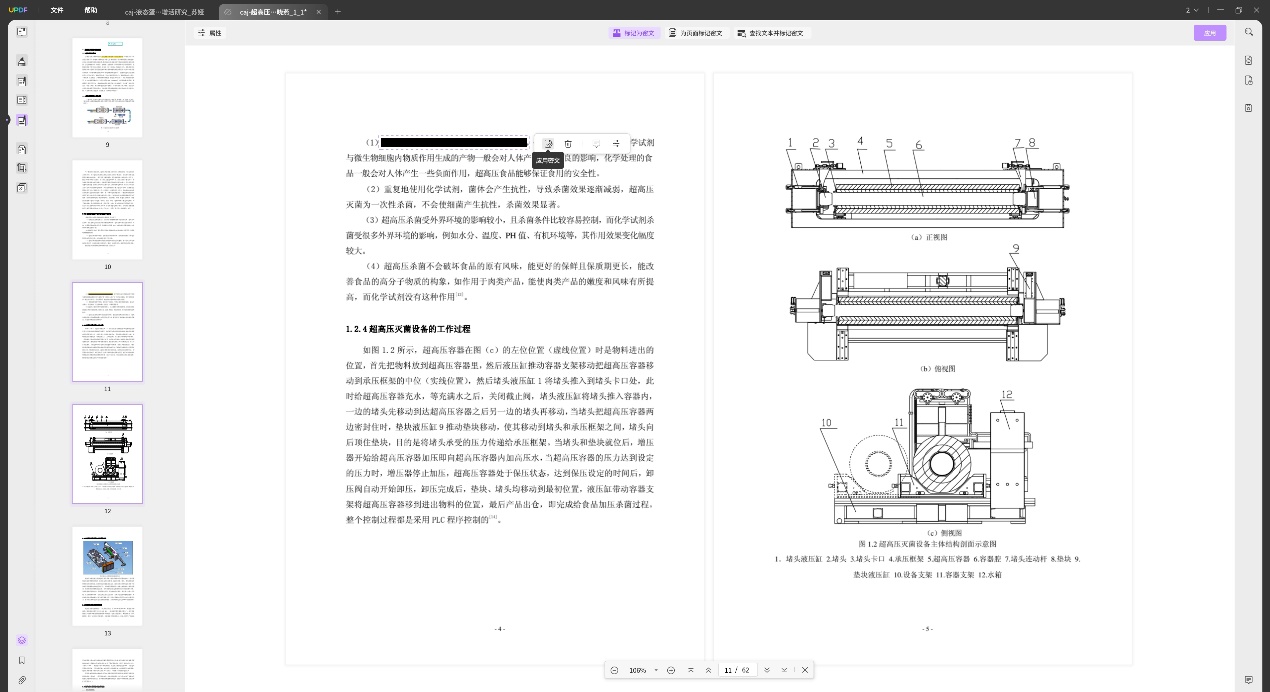Open the search magnifier icon at top right

1249,32
